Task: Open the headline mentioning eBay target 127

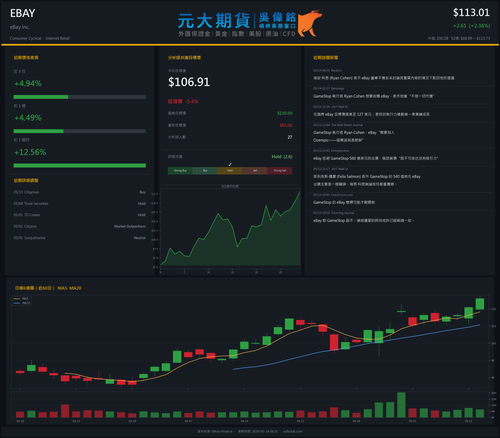Action: [x=371, y=114]
